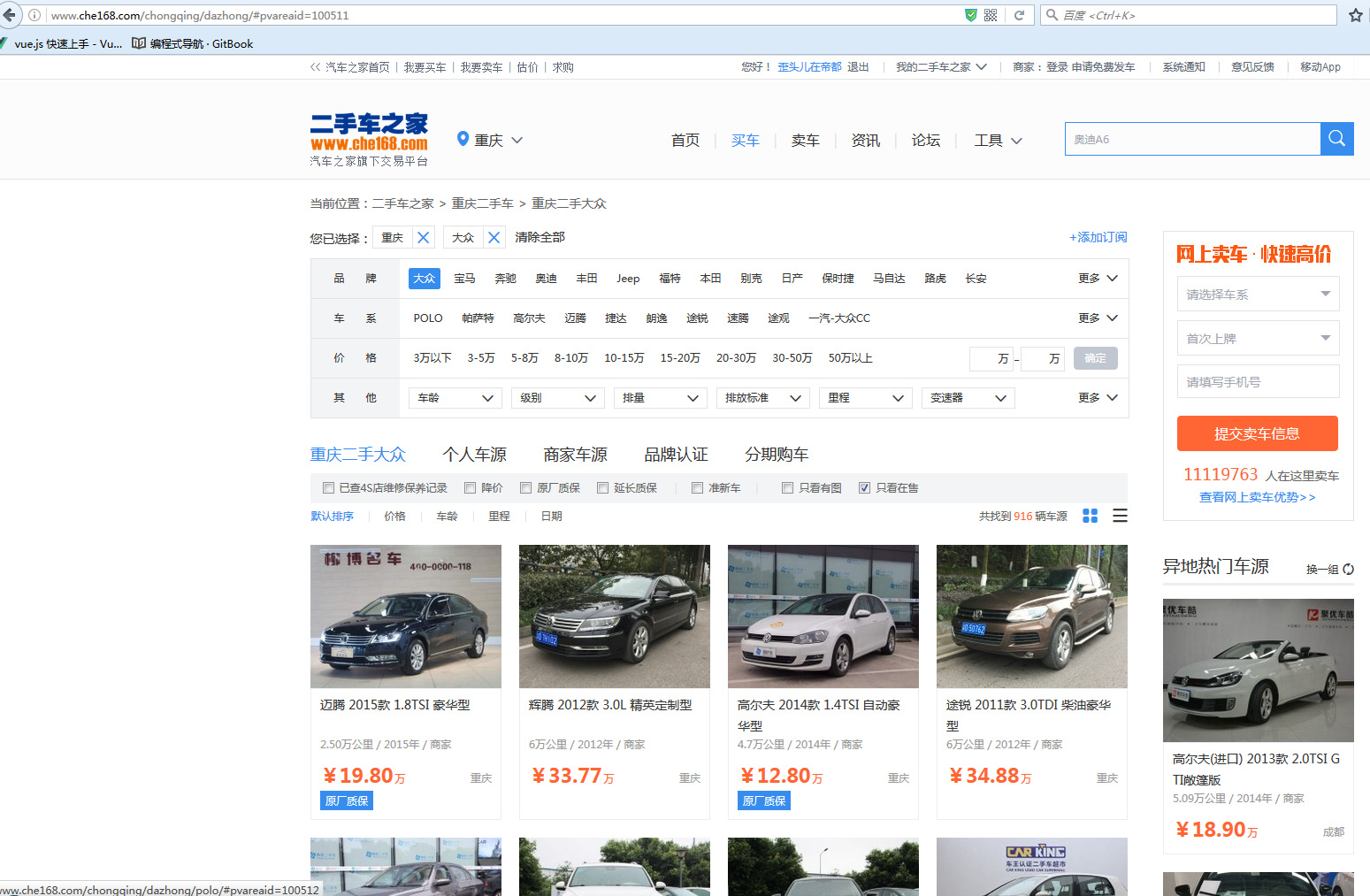Open 高尔夫(进口) 2013款 convertible thumbnail

1259,670
